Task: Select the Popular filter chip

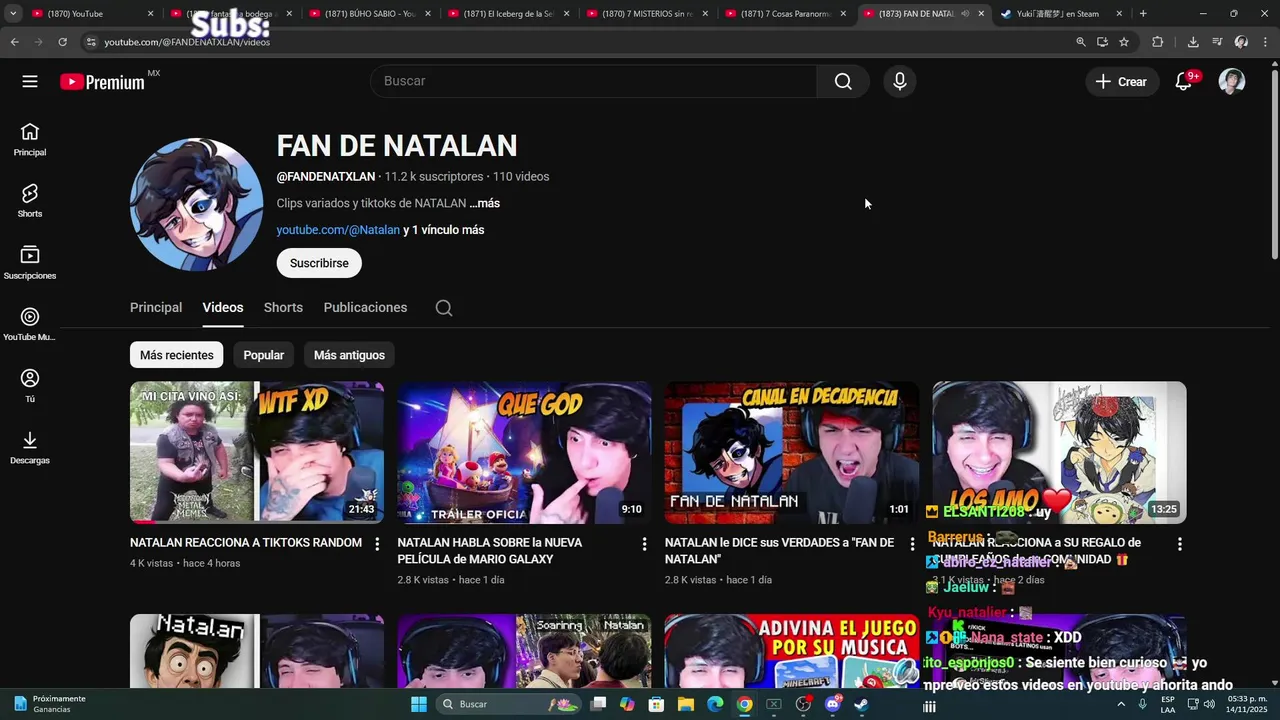Action: (264, 355)
